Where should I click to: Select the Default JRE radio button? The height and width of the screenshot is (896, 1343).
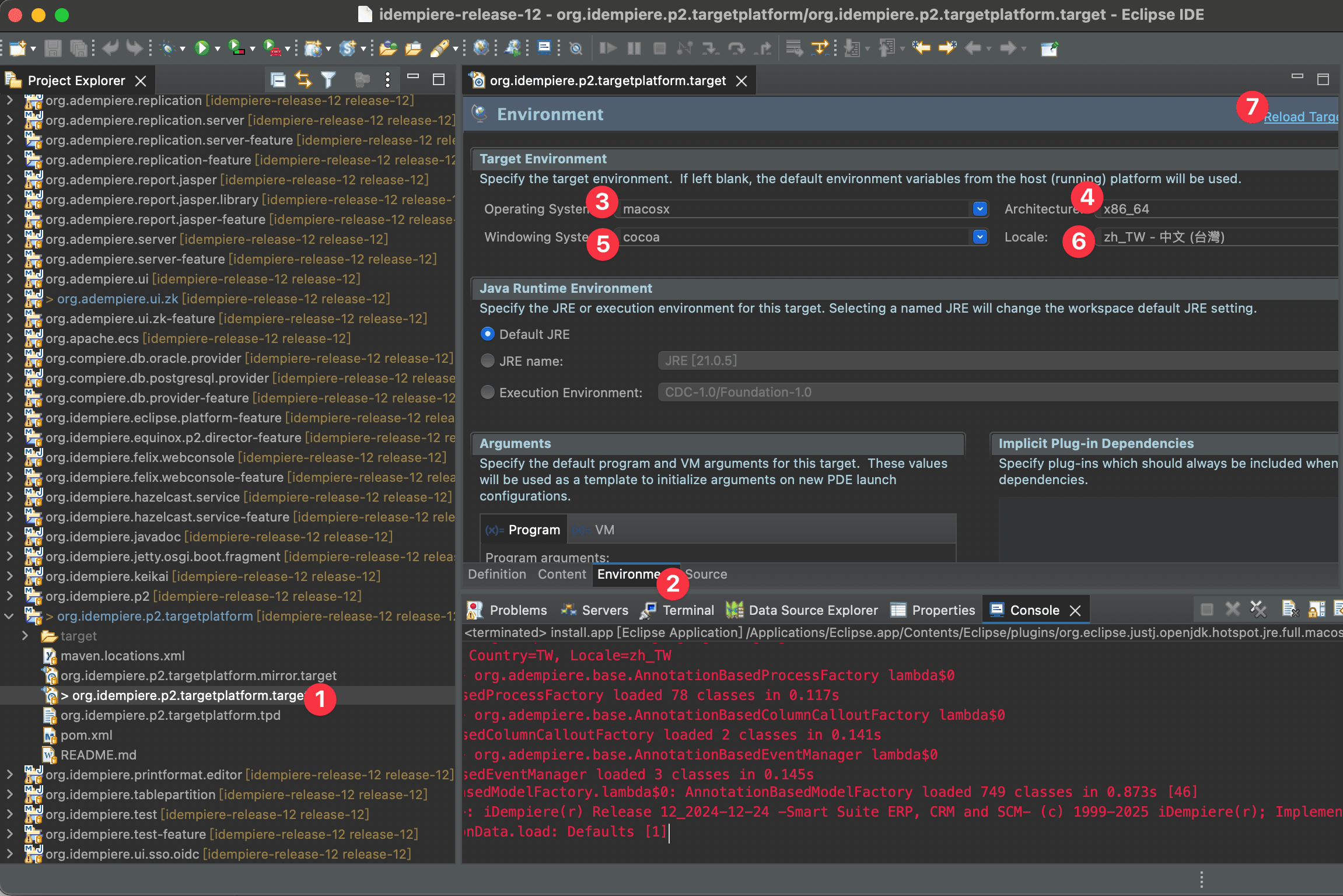[x=487, y=334]
